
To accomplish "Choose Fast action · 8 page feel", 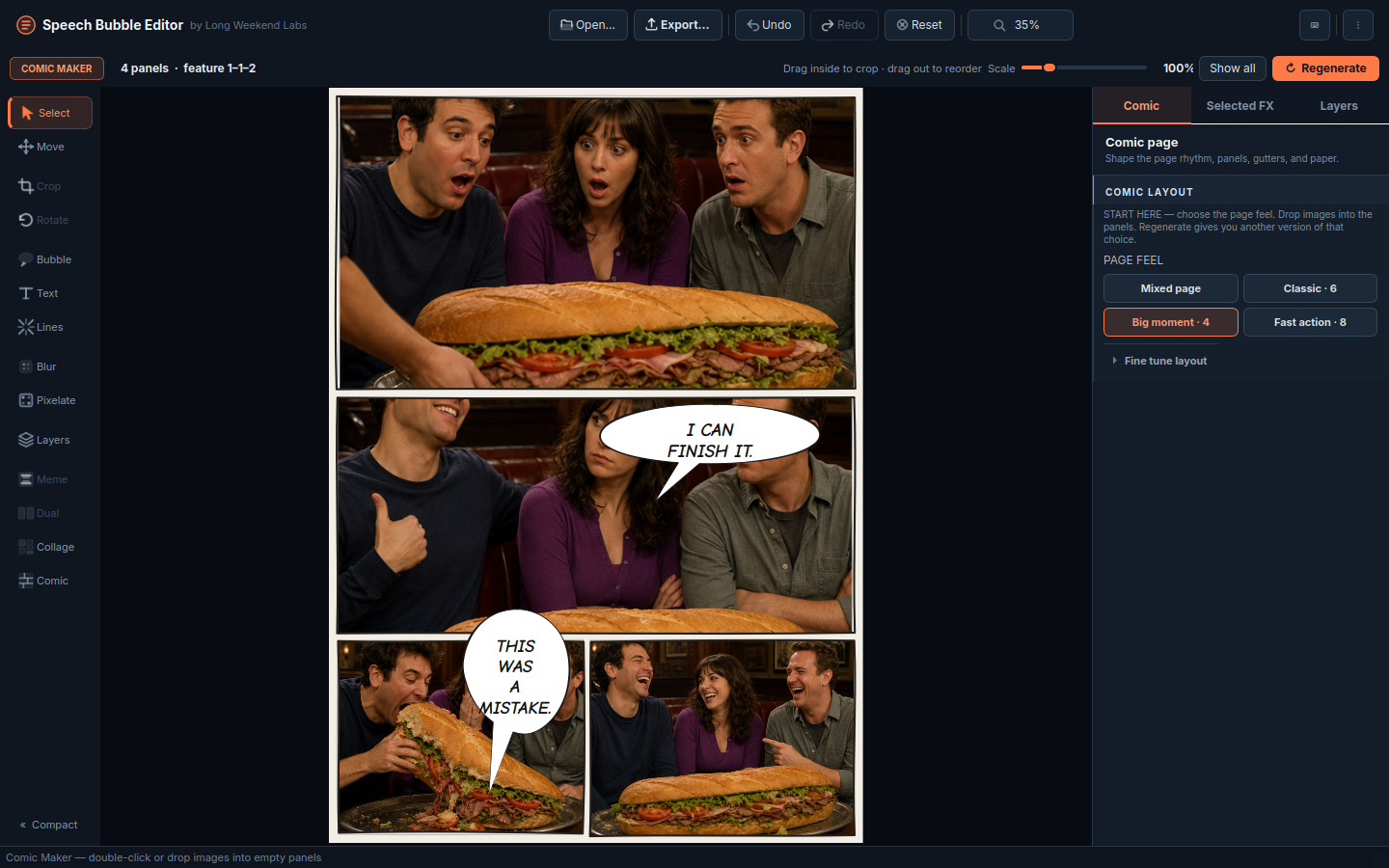I will [x=1310, y=322].
